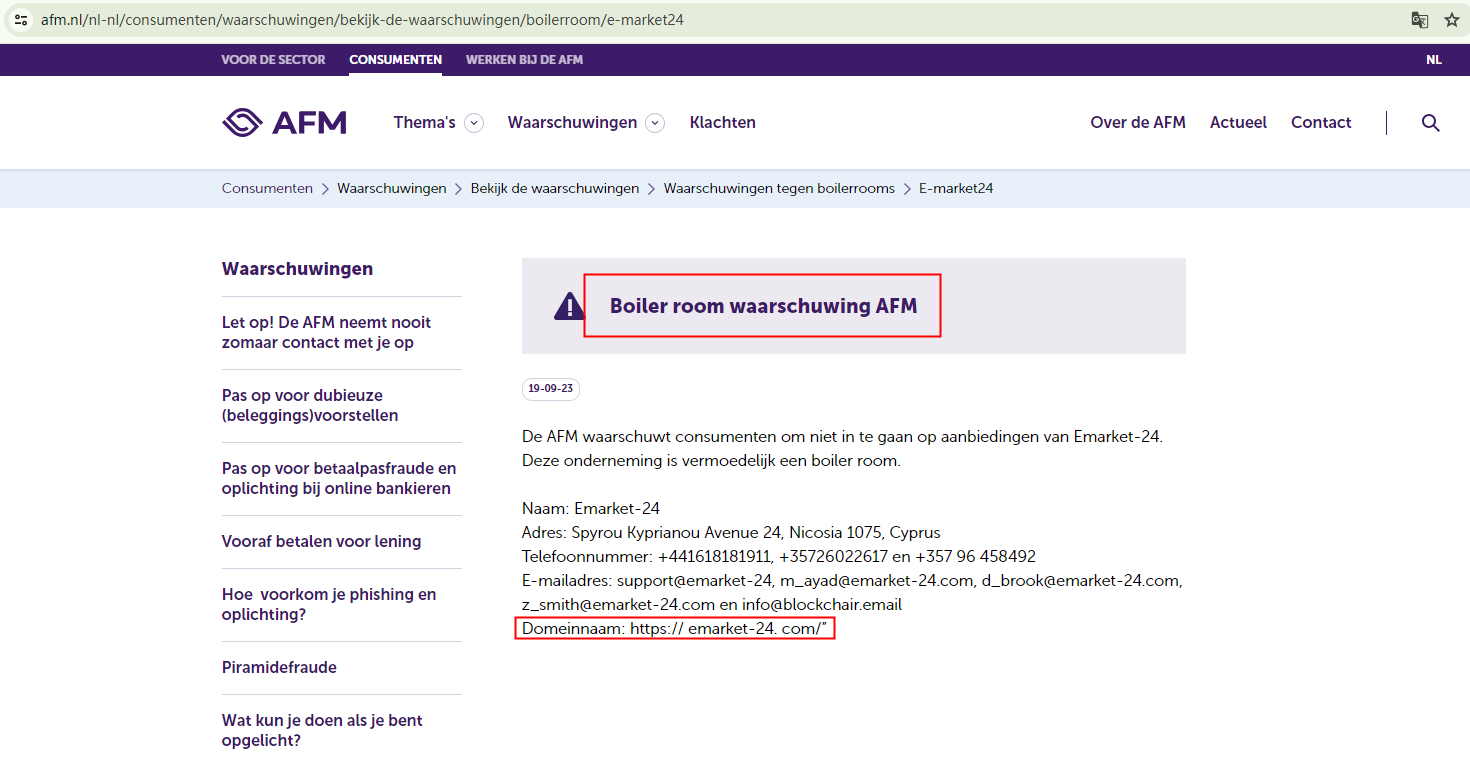
Task: Click the Telefoonnummer line
Action: pos(779,556)
